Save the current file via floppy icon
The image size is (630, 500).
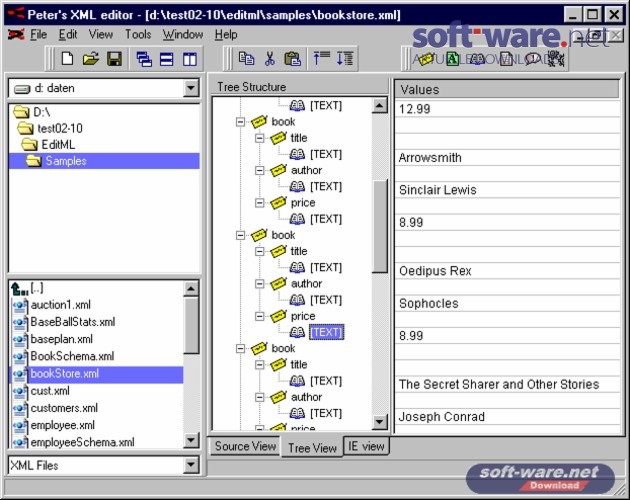[115, 59]
